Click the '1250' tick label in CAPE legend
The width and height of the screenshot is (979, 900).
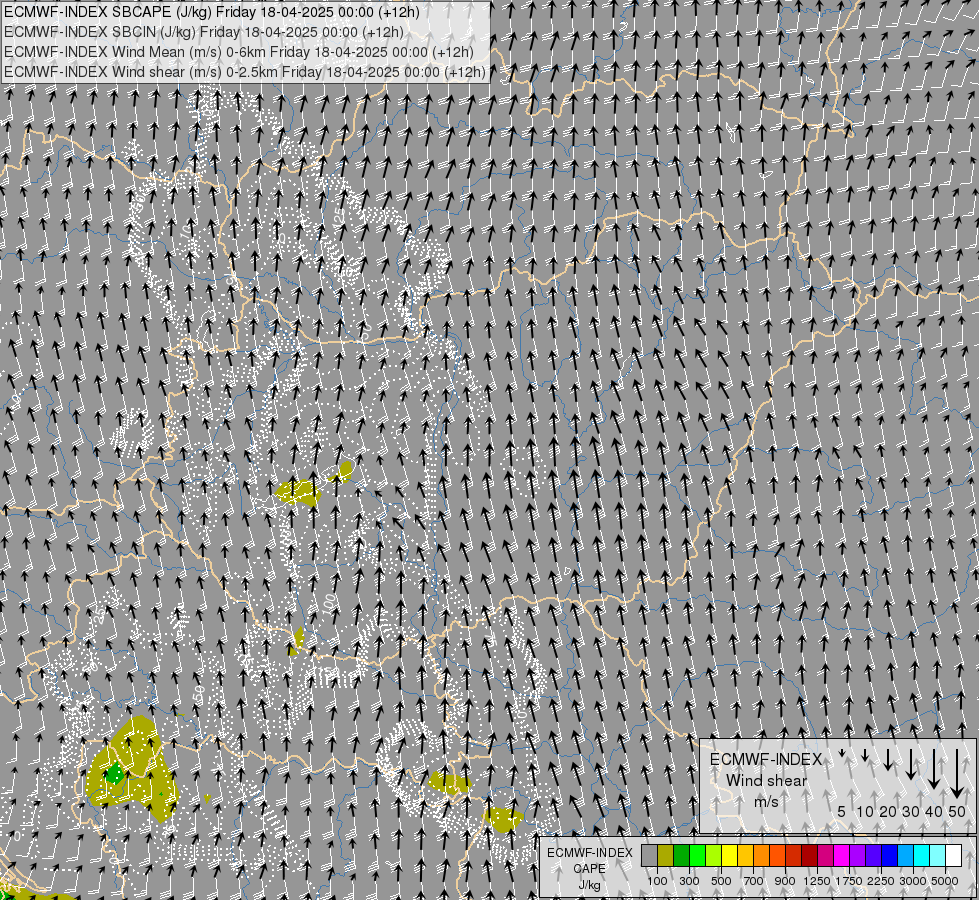pyautogui.click(x=817, y=881)
